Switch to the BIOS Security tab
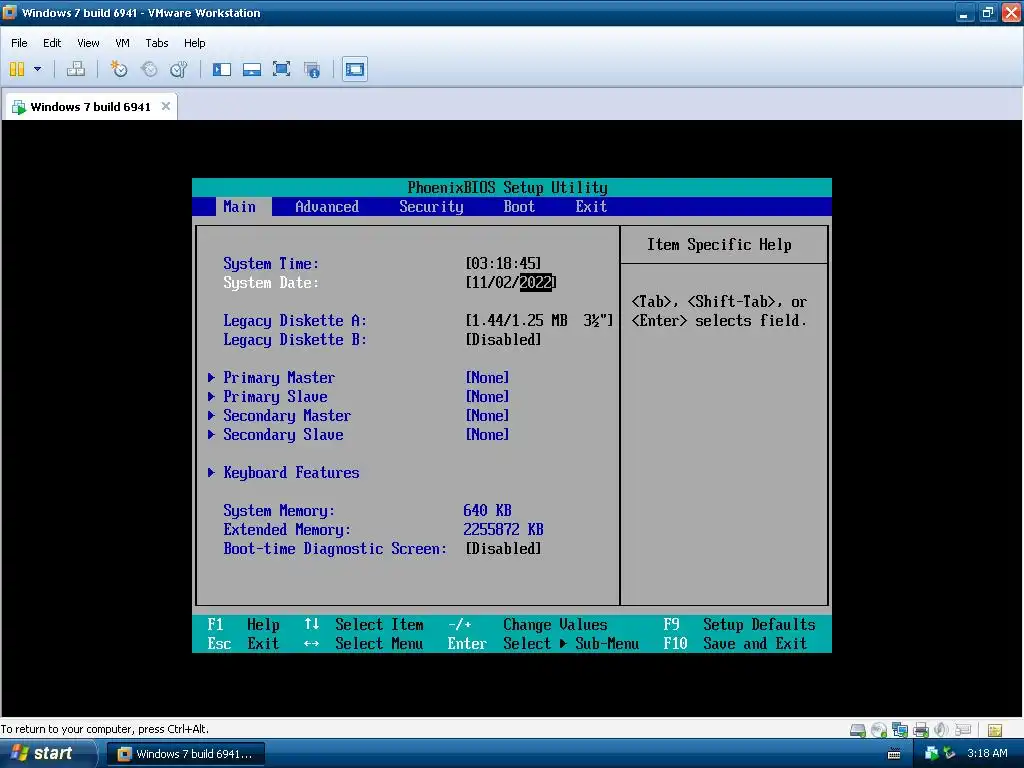Screen dimensions: 1024x768 [431, 206]
